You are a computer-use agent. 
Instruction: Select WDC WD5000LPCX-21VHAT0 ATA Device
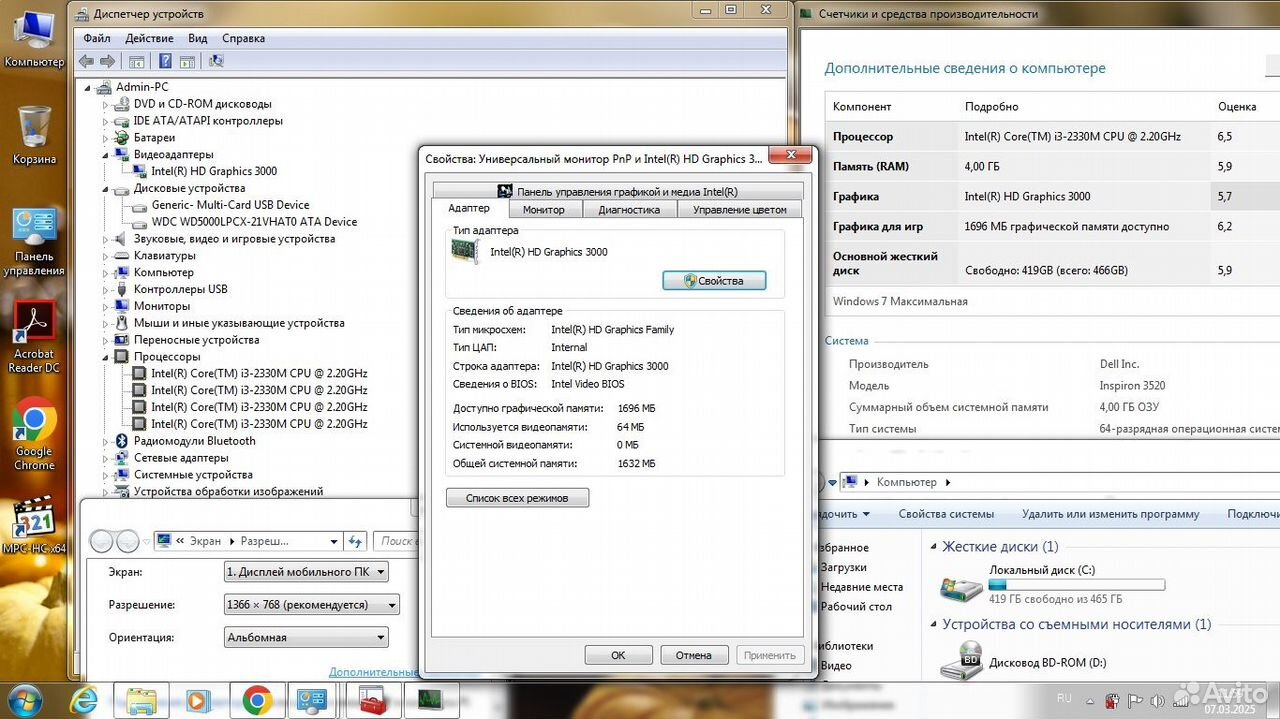click(x=254, y=222)
